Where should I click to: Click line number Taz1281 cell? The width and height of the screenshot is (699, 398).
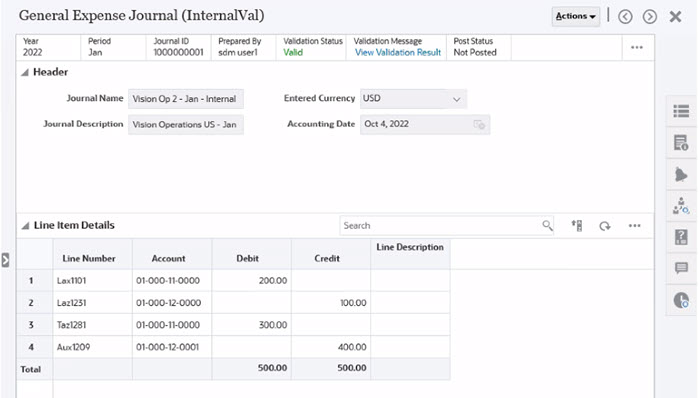point(93,325)
